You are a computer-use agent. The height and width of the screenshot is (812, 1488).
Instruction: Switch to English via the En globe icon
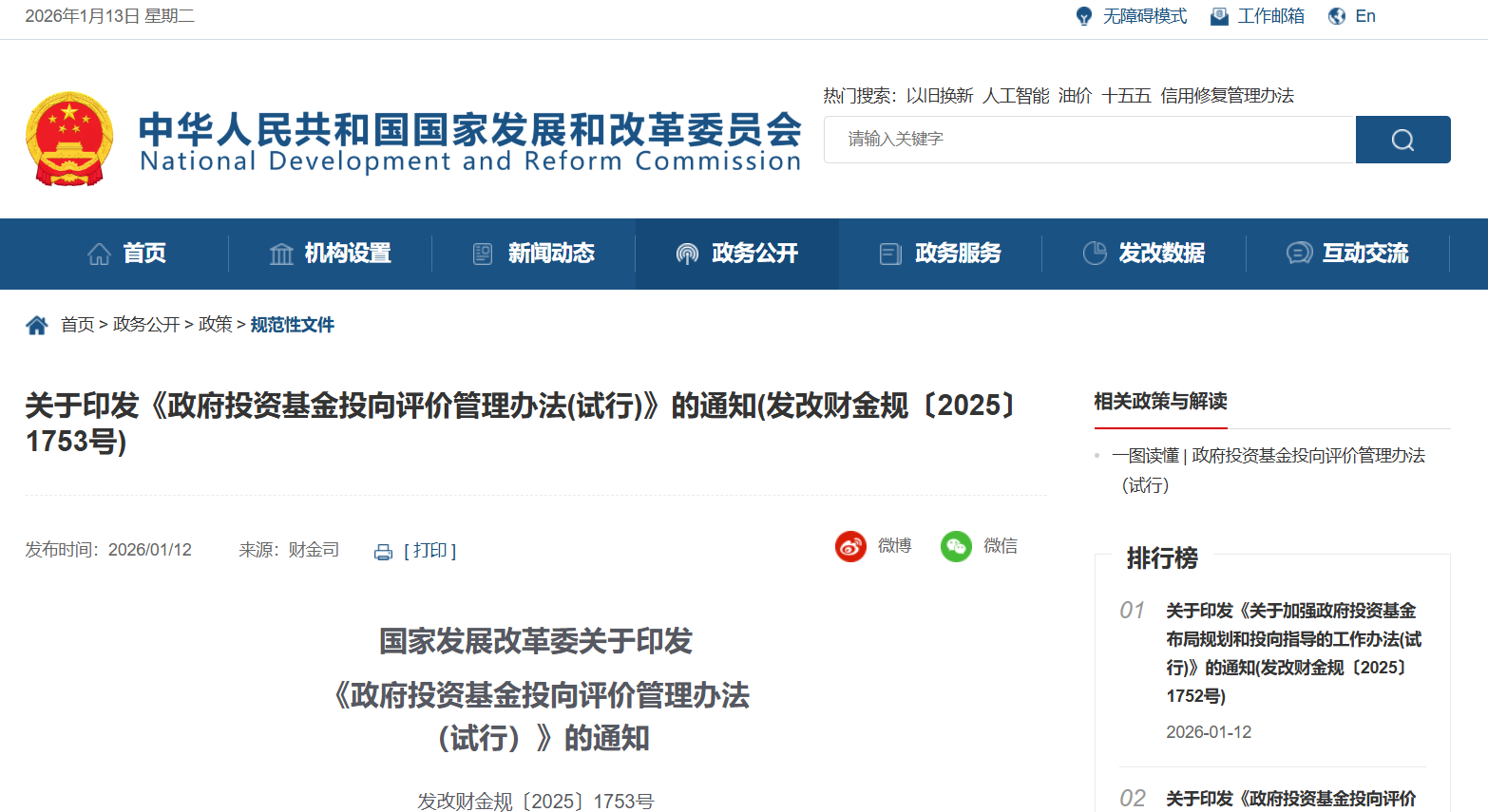click(1339, 15)
